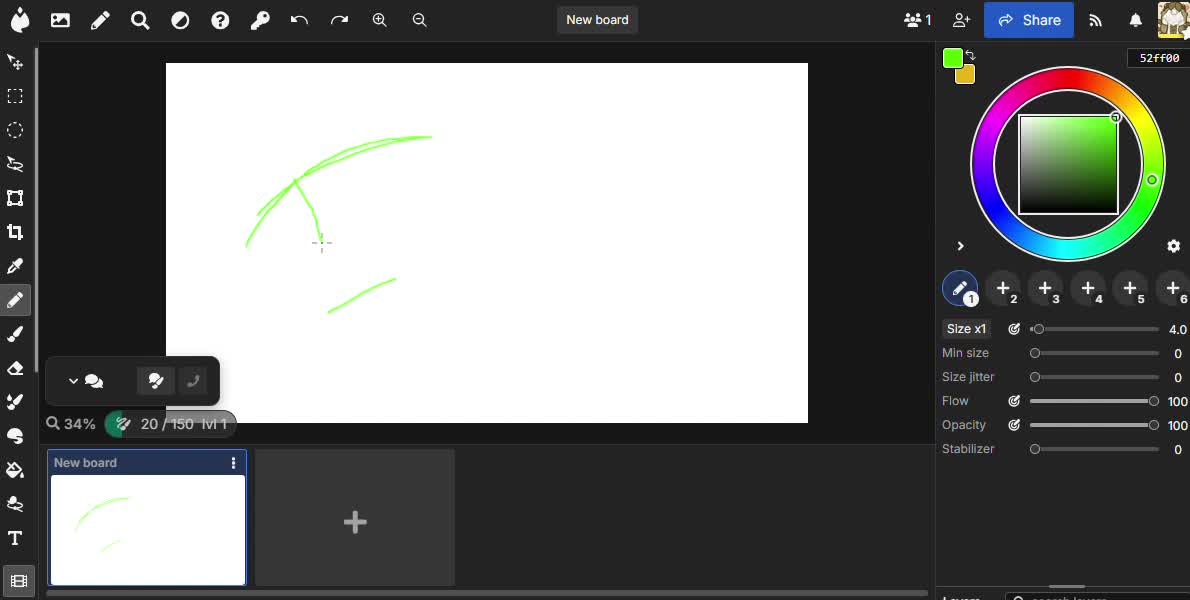Select the rectangle selection tool
The width and height of the screenshot is (1190, 600).
pyautogui.click(x=15, y=96)
